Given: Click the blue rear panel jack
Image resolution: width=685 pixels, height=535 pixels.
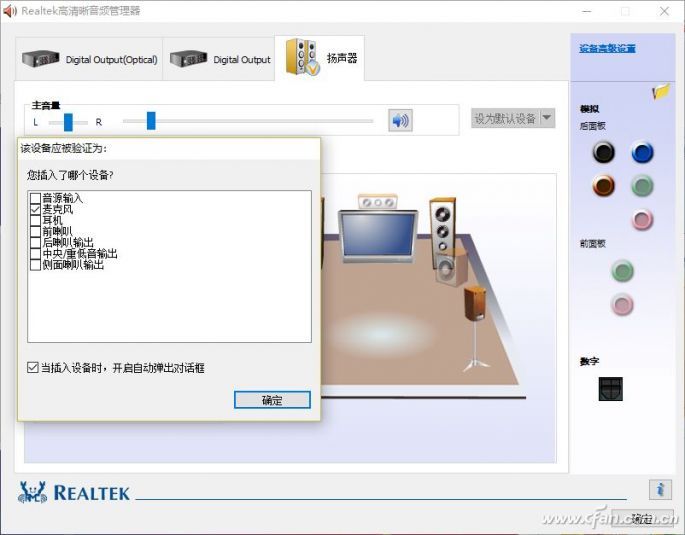Looking at the screenshot, I should tap(642, 152).
